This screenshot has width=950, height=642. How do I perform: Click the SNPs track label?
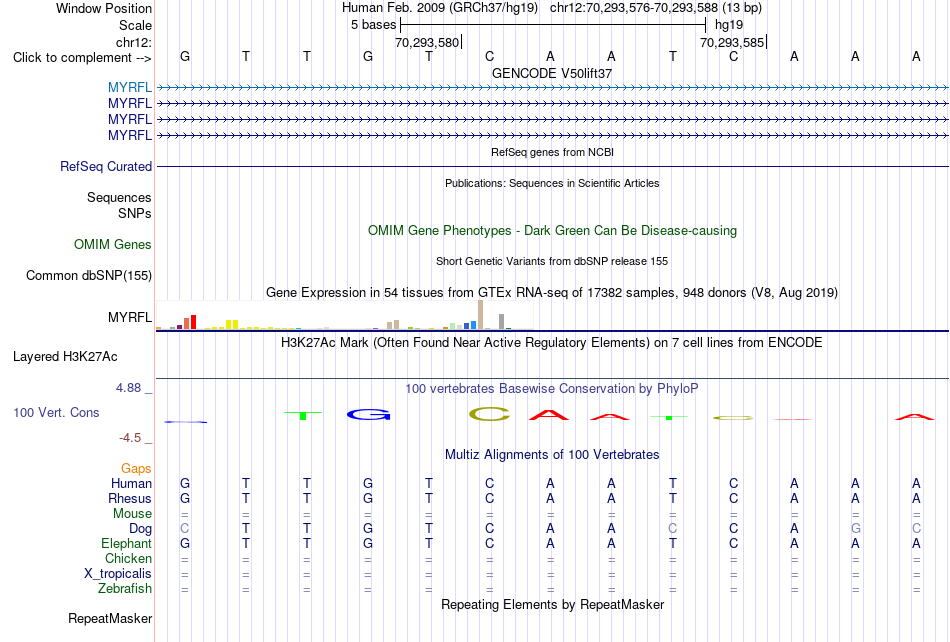pos(135,213)
